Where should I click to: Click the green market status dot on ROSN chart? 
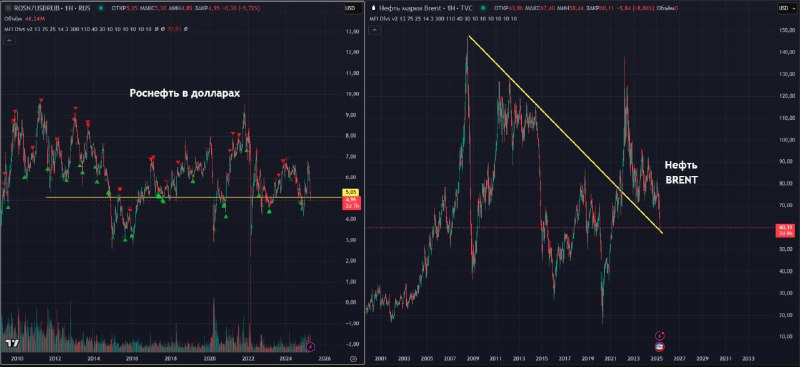point(102,8)
